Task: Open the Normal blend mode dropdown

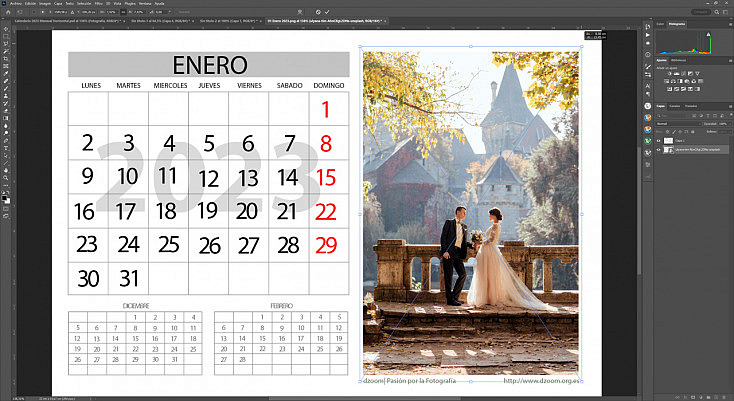Action: pos(679,124)
